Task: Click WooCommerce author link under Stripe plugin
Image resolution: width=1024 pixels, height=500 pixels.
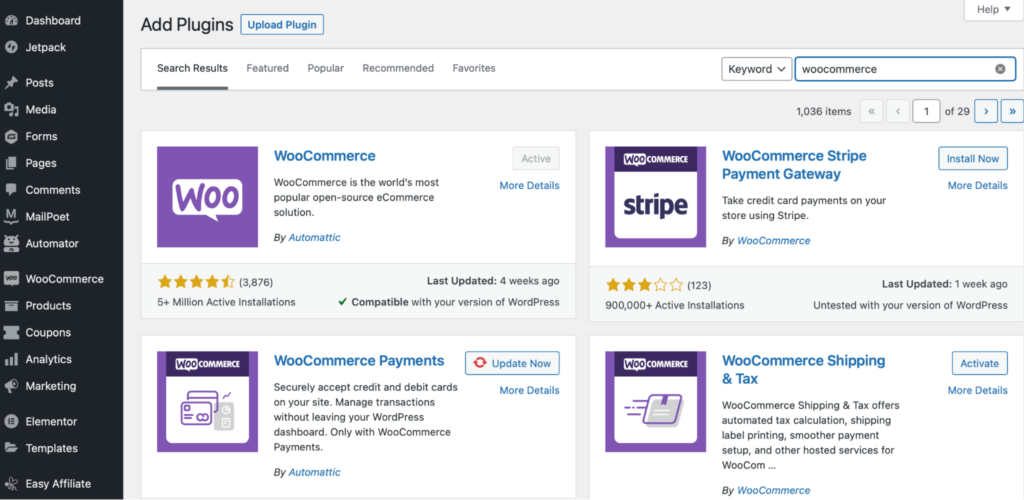Action: 773,241
